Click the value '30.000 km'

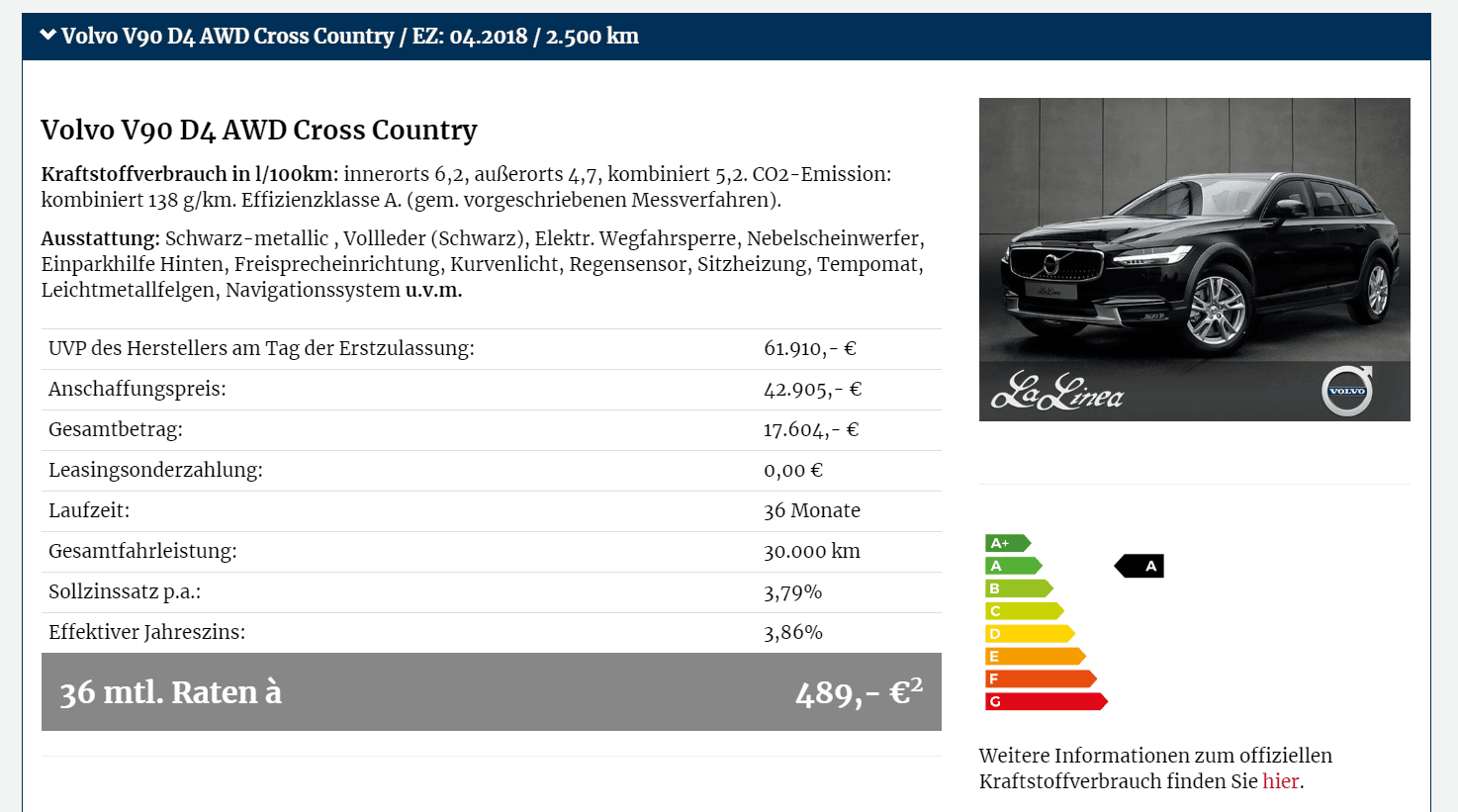(x=812, y=552)
